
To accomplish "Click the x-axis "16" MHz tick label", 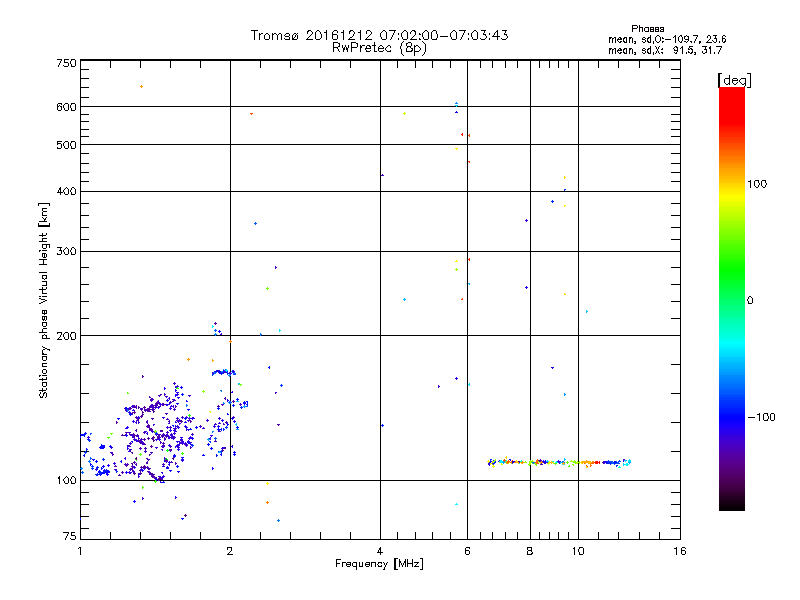I will click(680, 551).
